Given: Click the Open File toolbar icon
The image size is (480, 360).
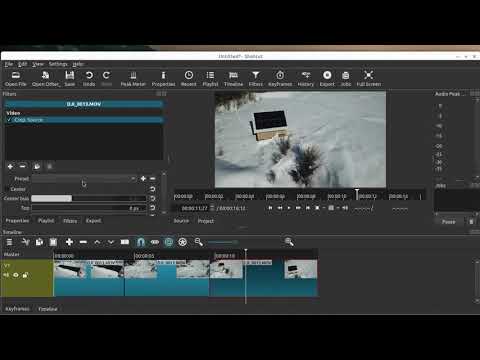Looking at the screenshot, I should pyautogui.click(x=16, y=79).
